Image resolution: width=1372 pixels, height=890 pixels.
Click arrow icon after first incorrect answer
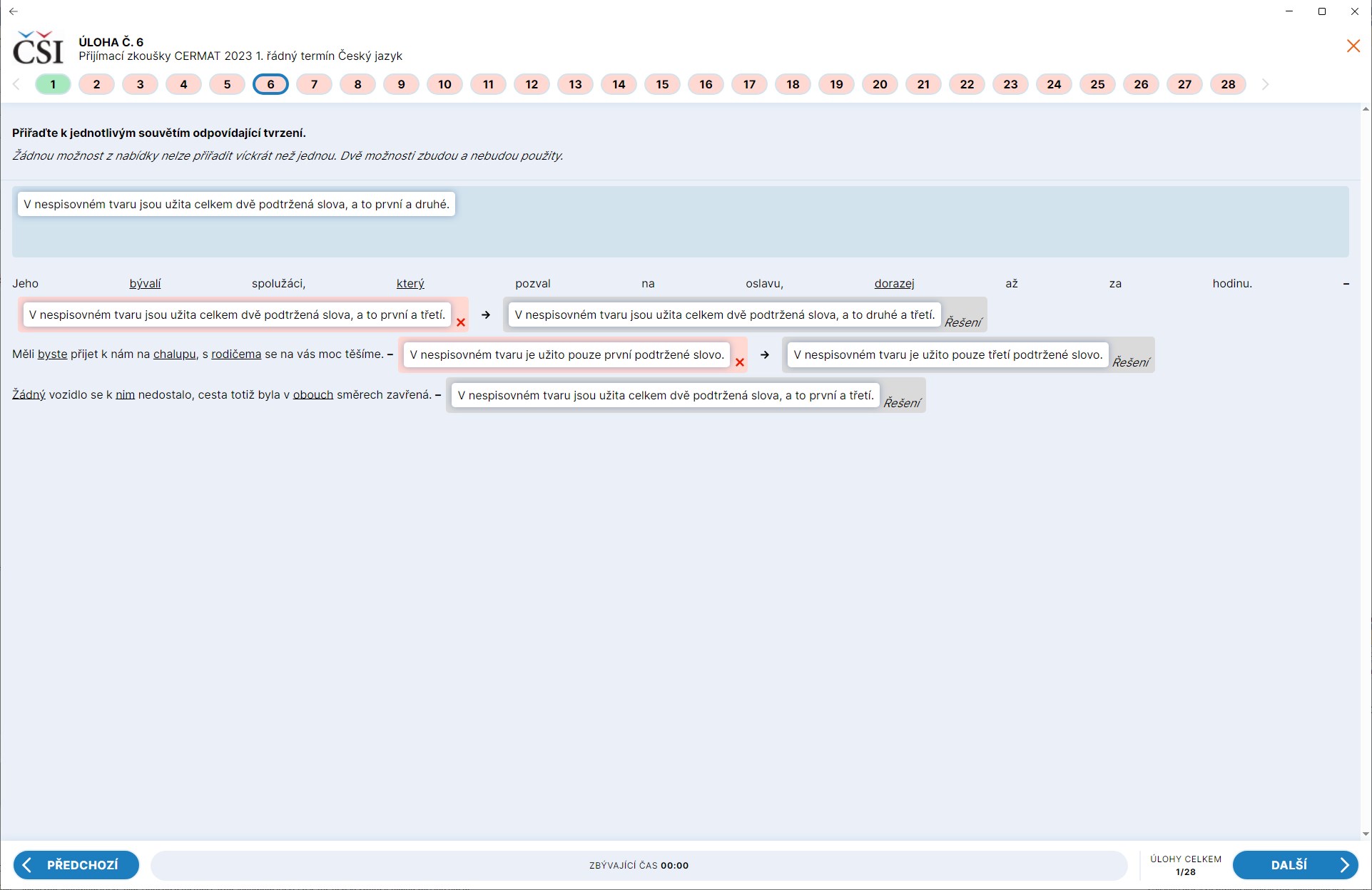click(x=486, y=314)
